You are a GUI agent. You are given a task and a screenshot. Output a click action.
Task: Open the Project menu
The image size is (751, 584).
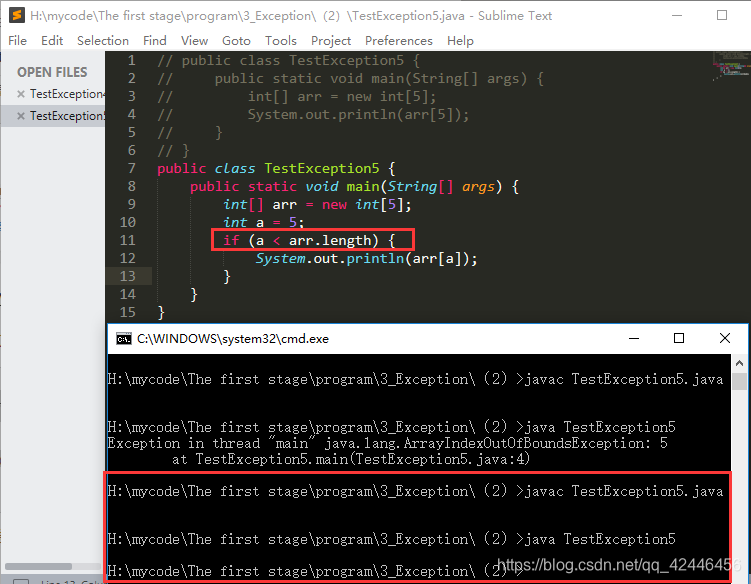(x=330, y=41)
